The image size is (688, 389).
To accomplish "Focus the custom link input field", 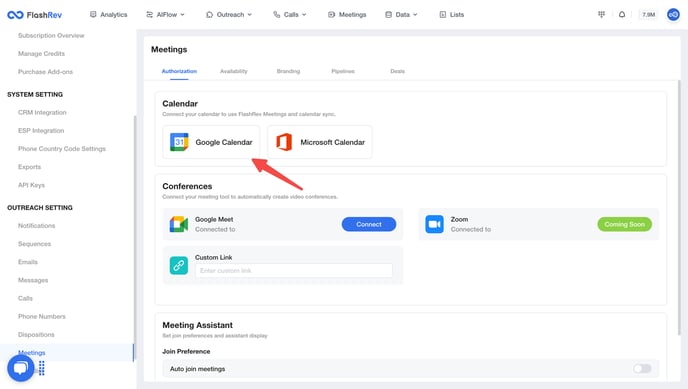I will point(294,271).
